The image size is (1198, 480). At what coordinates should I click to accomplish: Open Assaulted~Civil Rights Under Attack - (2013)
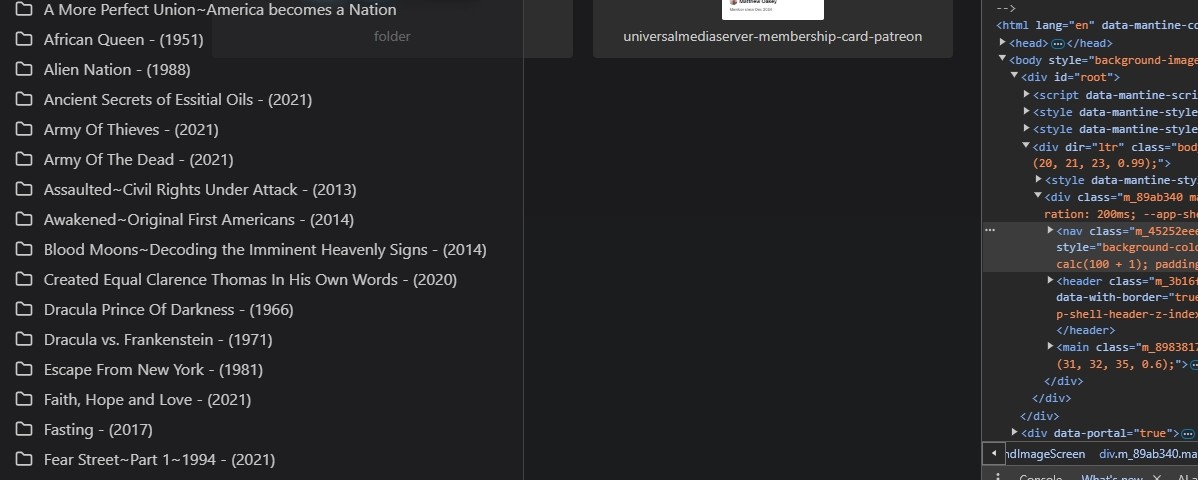pyautogui.click(x=200, y=190)
